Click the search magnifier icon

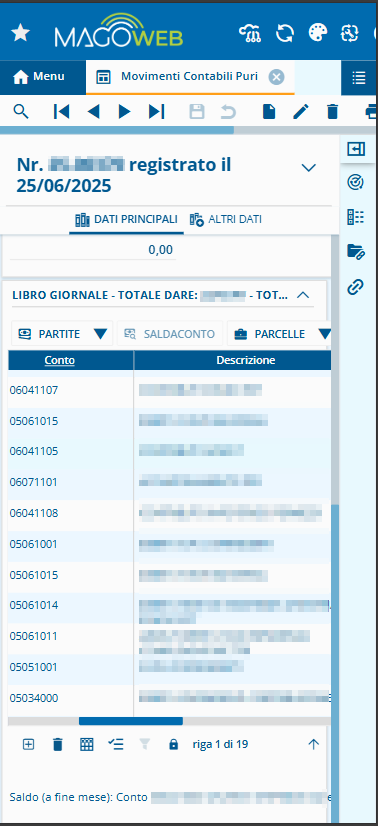click(x=21, y=112)
